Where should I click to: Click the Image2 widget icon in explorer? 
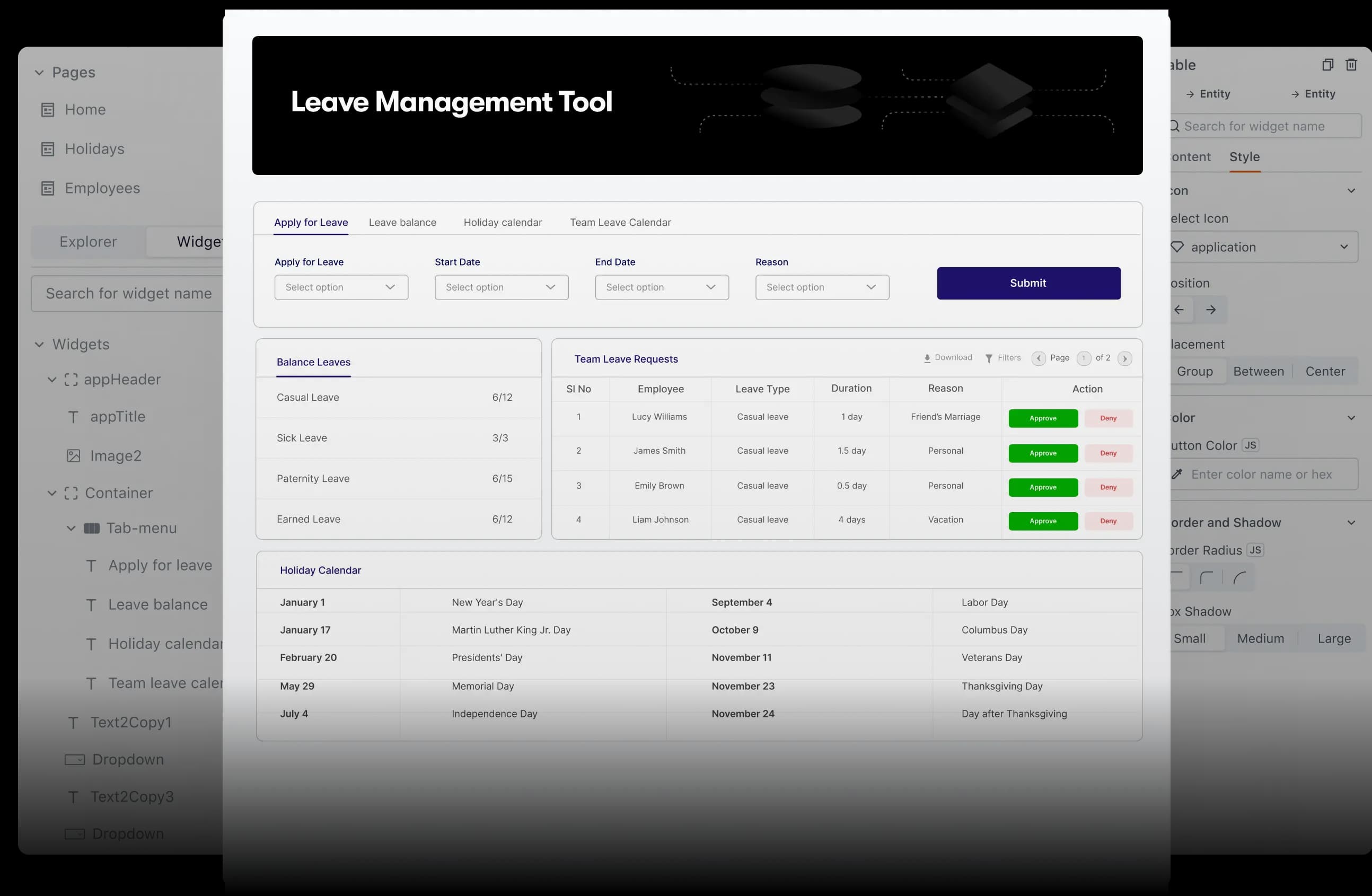[73, 456]
